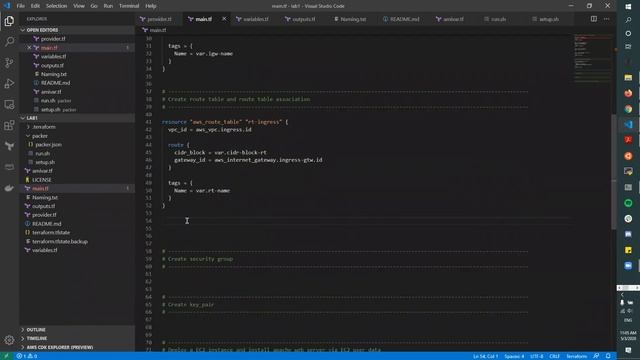This screenshot has width=640, height=360.
Task: Open README.md in the LAB1 tree
Action: click(47, 224)
